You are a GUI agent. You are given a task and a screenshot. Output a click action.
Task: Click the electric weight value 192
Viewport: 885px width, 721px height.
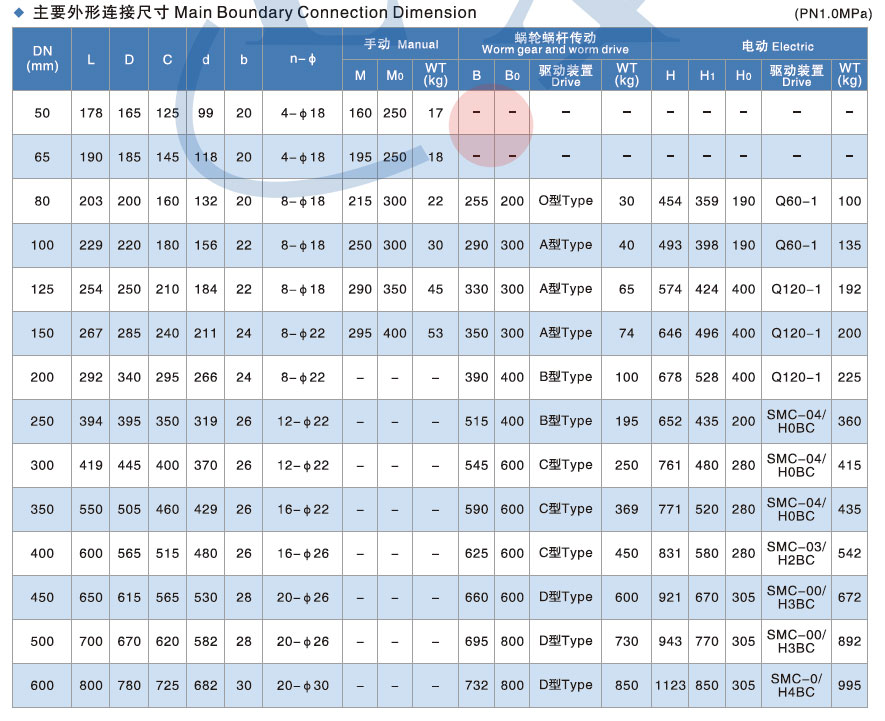tap(849, 289)
